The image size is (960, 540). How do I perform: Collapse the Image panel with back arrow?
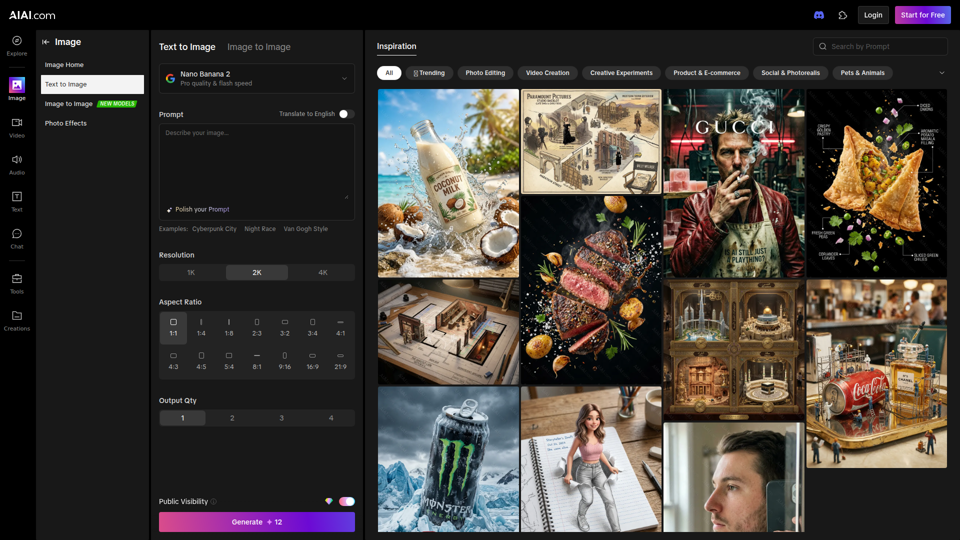tap(46, 42)
